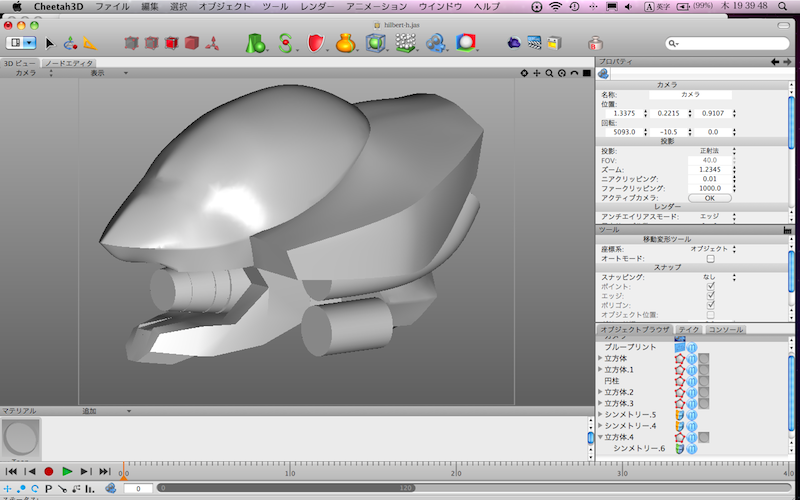
Task: Toggle the オートモード checkbox
Action: click(711, 258)
